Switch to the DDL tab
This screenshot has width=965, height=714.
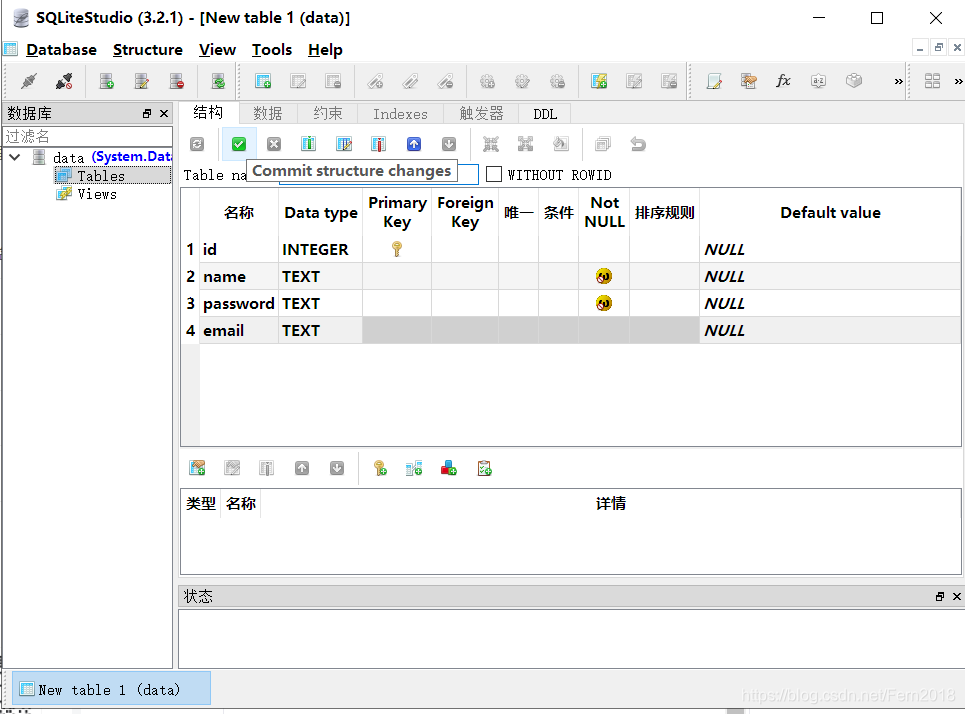(545, 114)
